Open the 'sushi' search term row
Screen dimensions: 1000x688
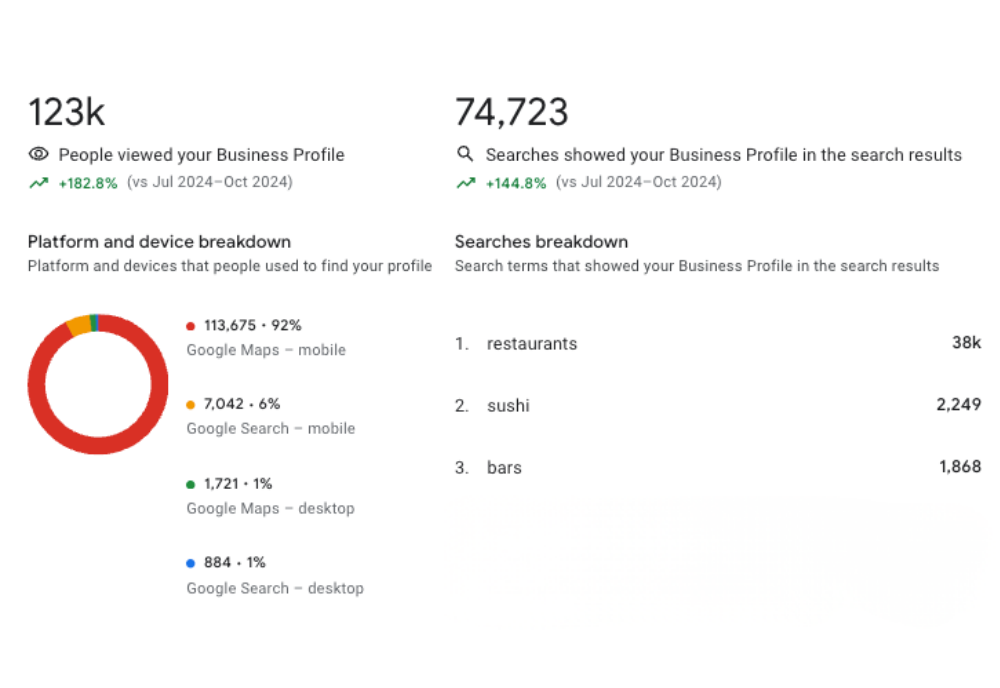tap(717, 405)
